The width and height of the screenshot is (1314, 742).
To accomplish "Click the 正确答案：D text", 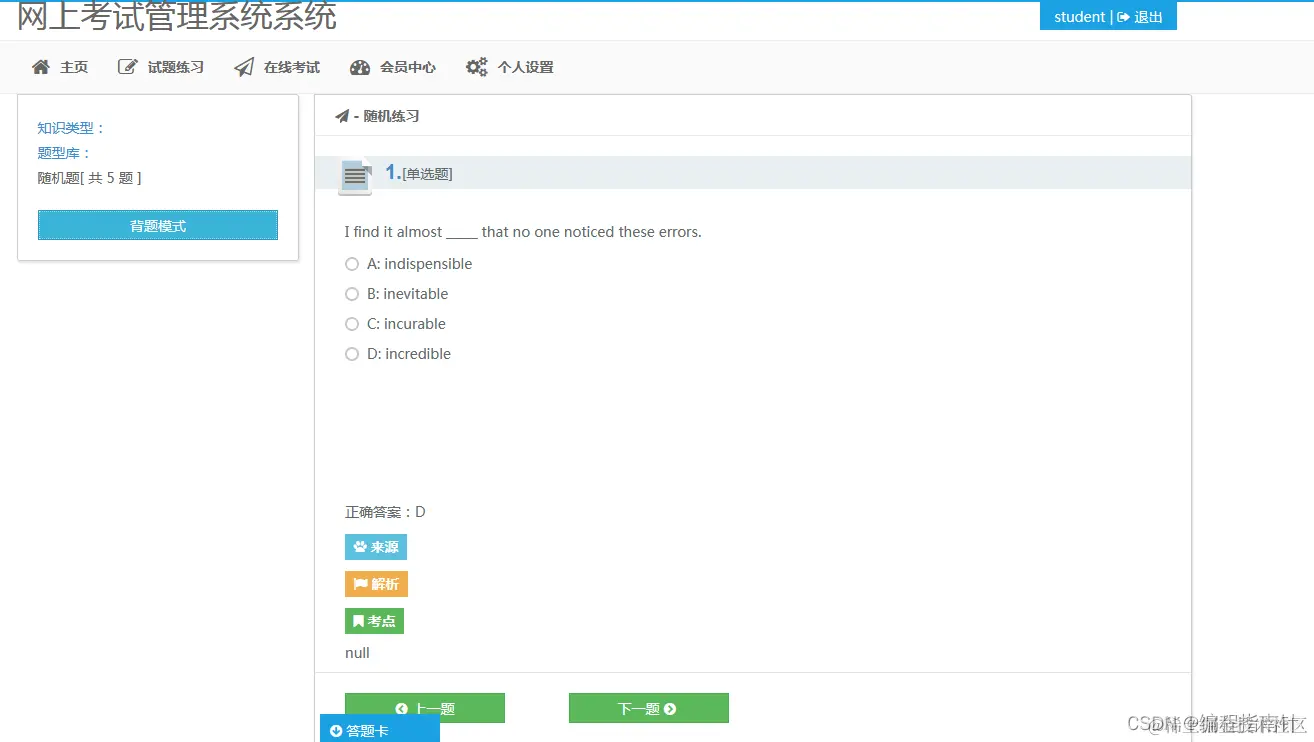I will pyautogui.click(x=385, y=512).
